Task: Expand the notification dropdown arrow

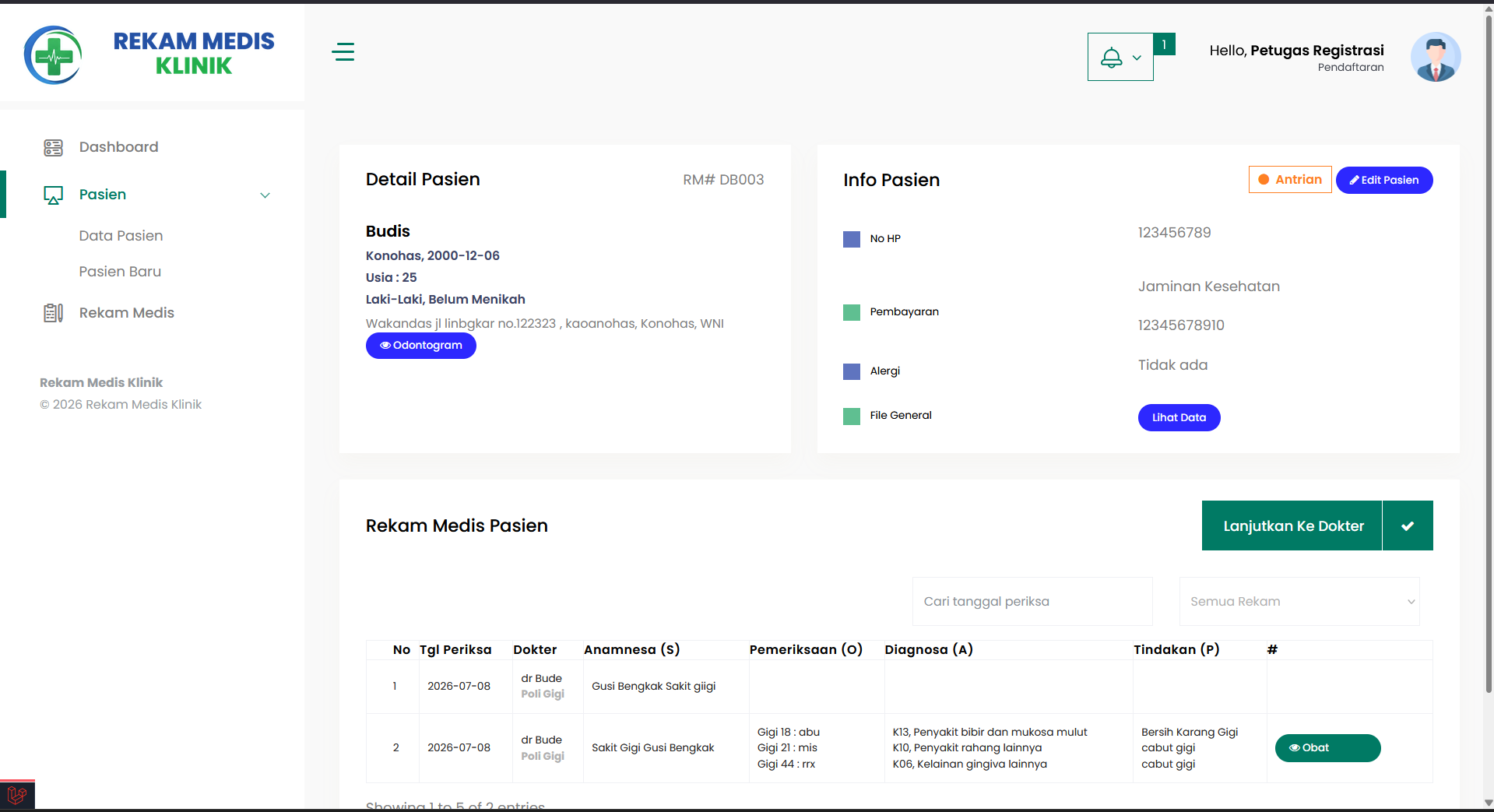Action: click(1137, 58)
